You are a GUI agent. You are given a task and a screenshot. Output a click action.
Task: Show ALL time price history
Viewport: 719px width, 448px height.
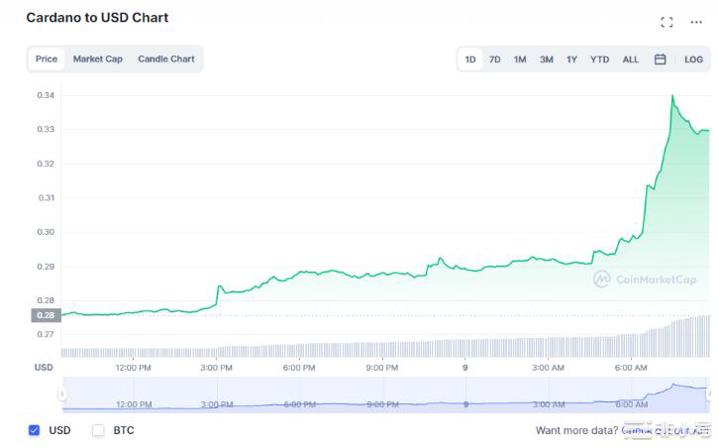click(x=630, y=60)
